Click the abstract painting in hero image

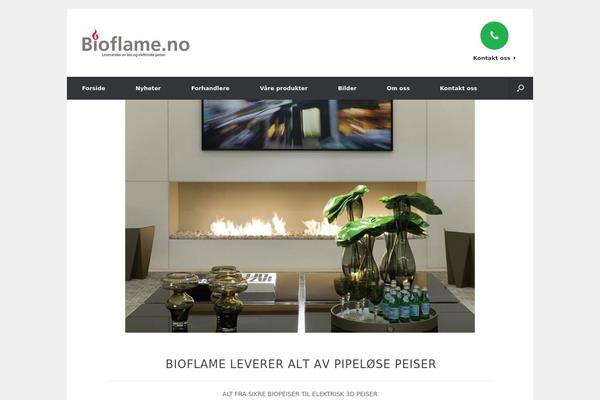click(297, 125)
